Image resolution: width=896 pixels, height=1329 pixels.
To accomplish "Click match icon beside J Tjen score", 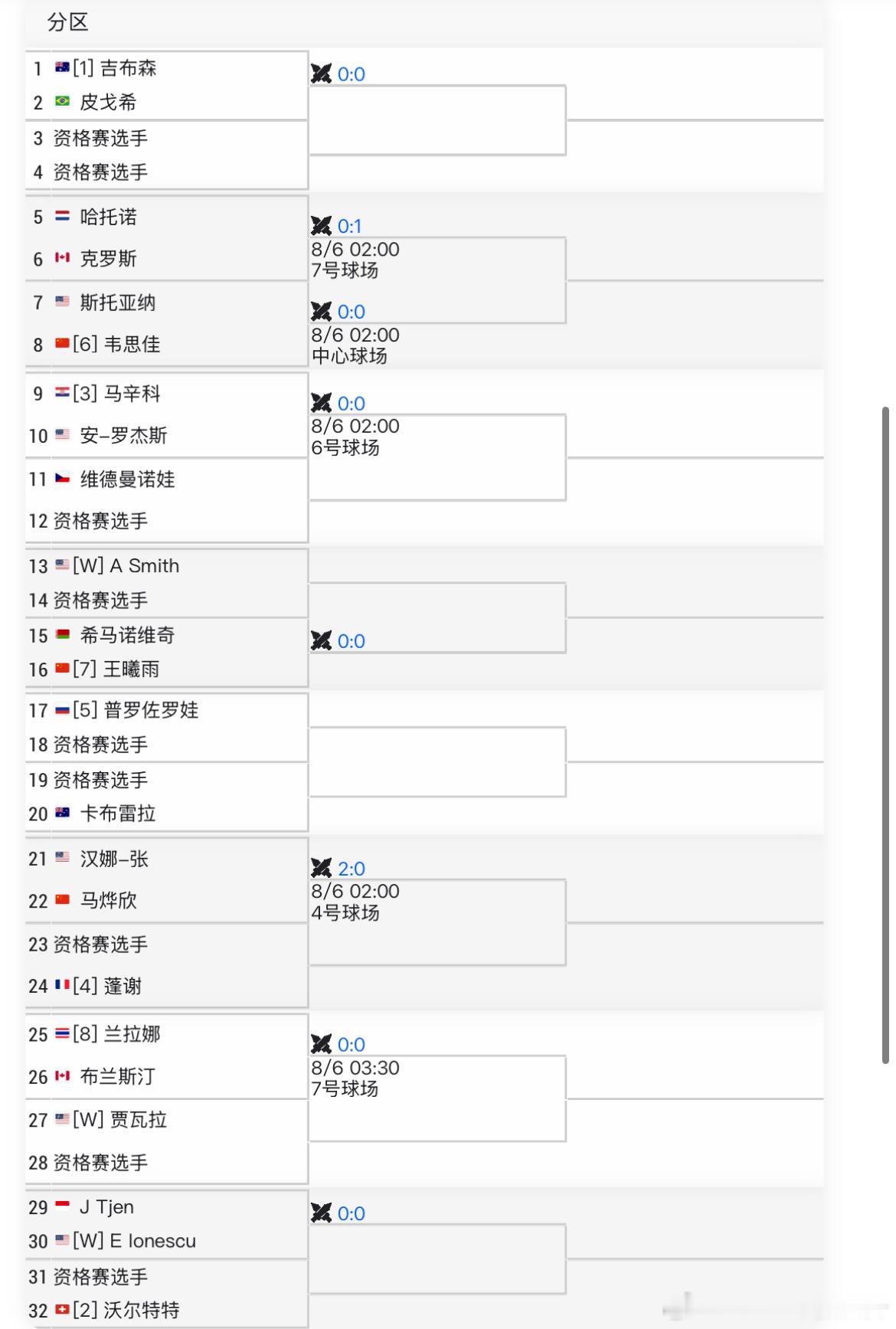I will [322, 1213].
